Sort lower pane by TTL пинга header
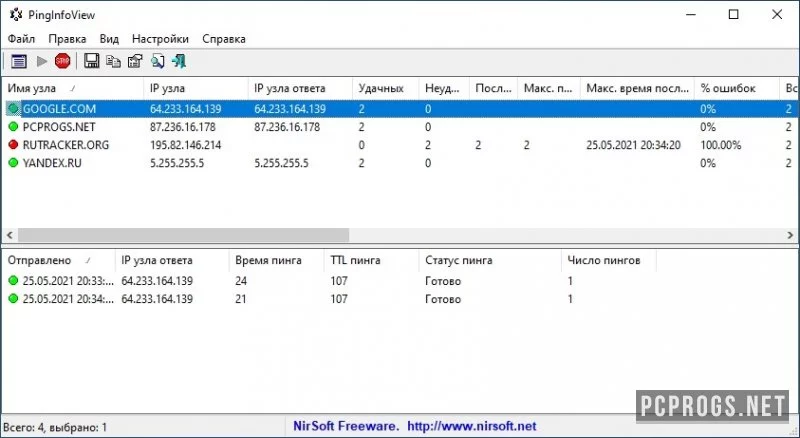 pyautogui.click(x=371, y=260)
